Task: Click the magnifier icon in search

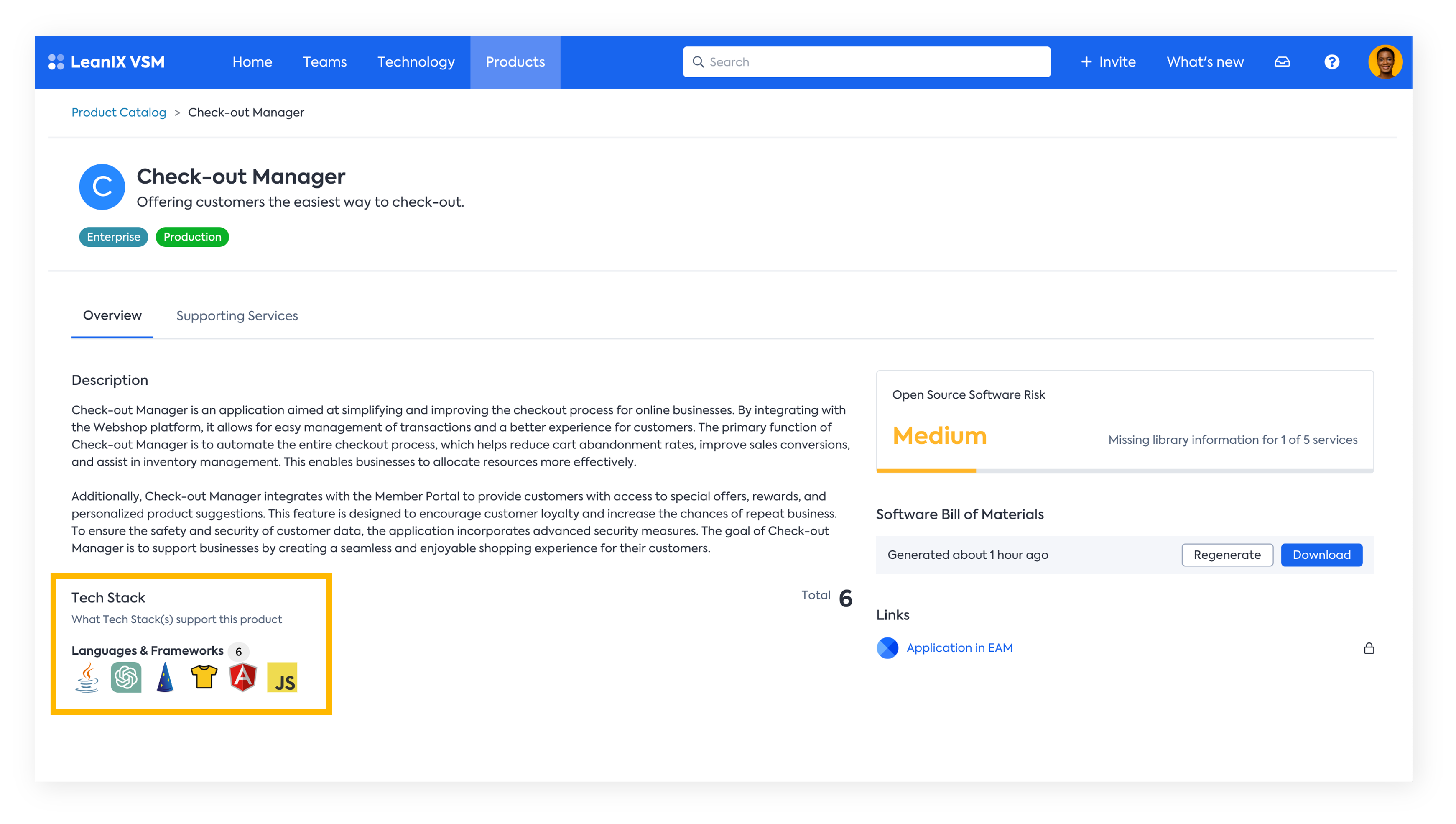Action: coord(698,61)
